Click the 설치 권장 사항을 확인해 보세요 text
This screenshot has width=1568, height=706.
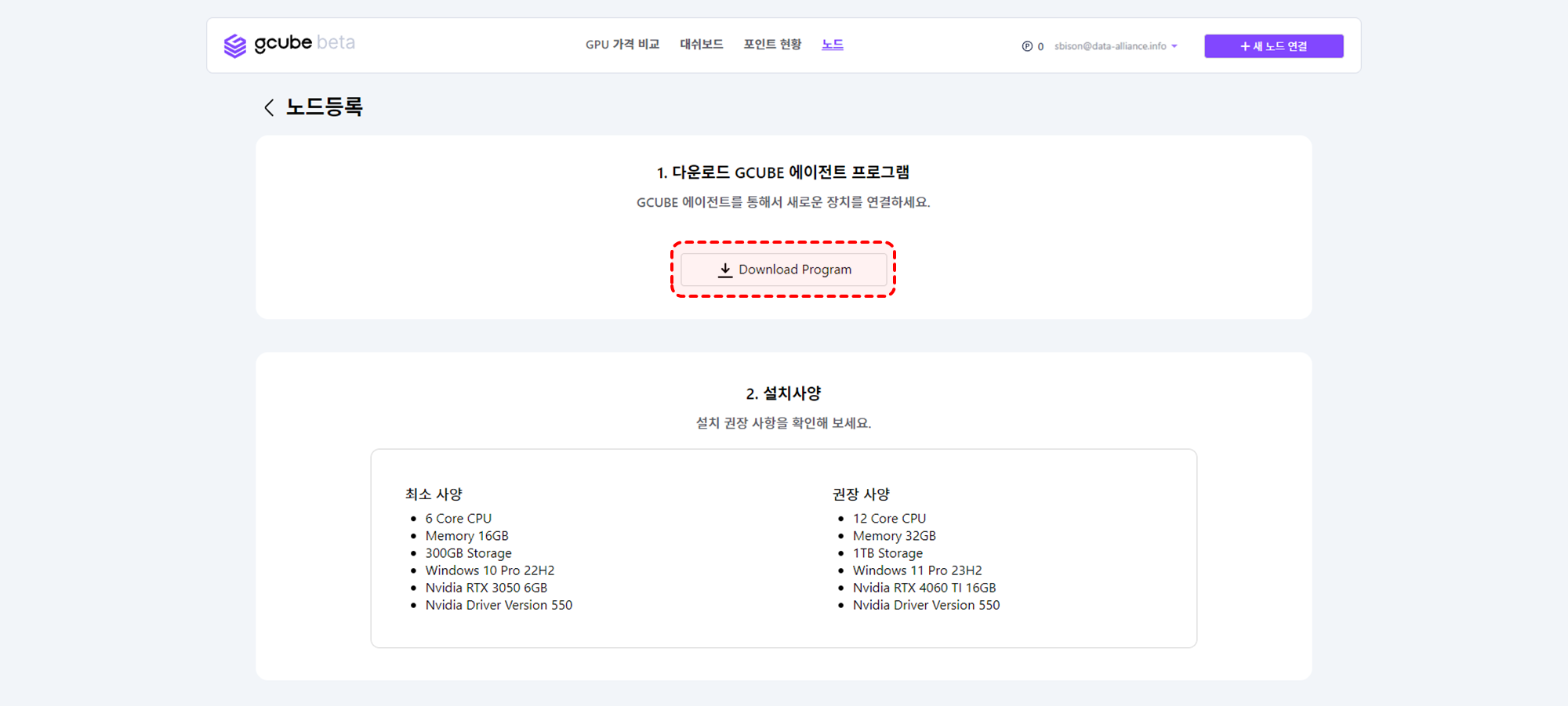tap(783, 423)
